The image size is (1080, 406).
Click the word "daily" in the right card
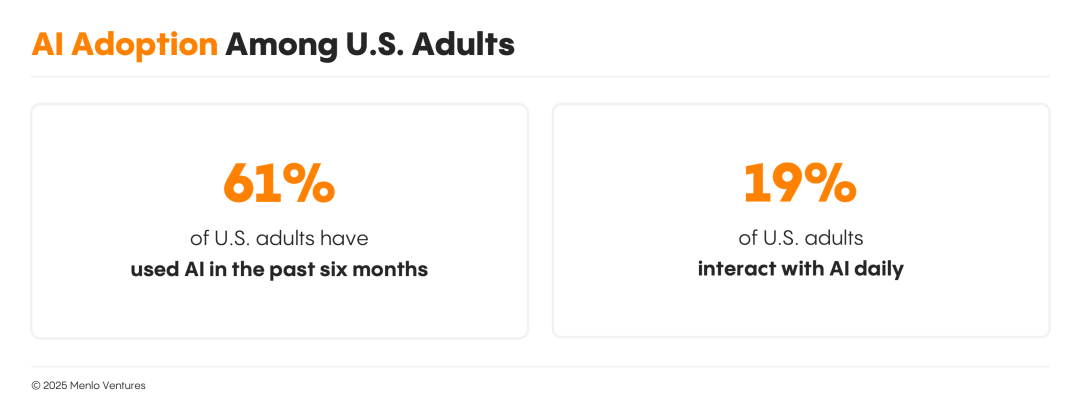(x=880, y=269)
